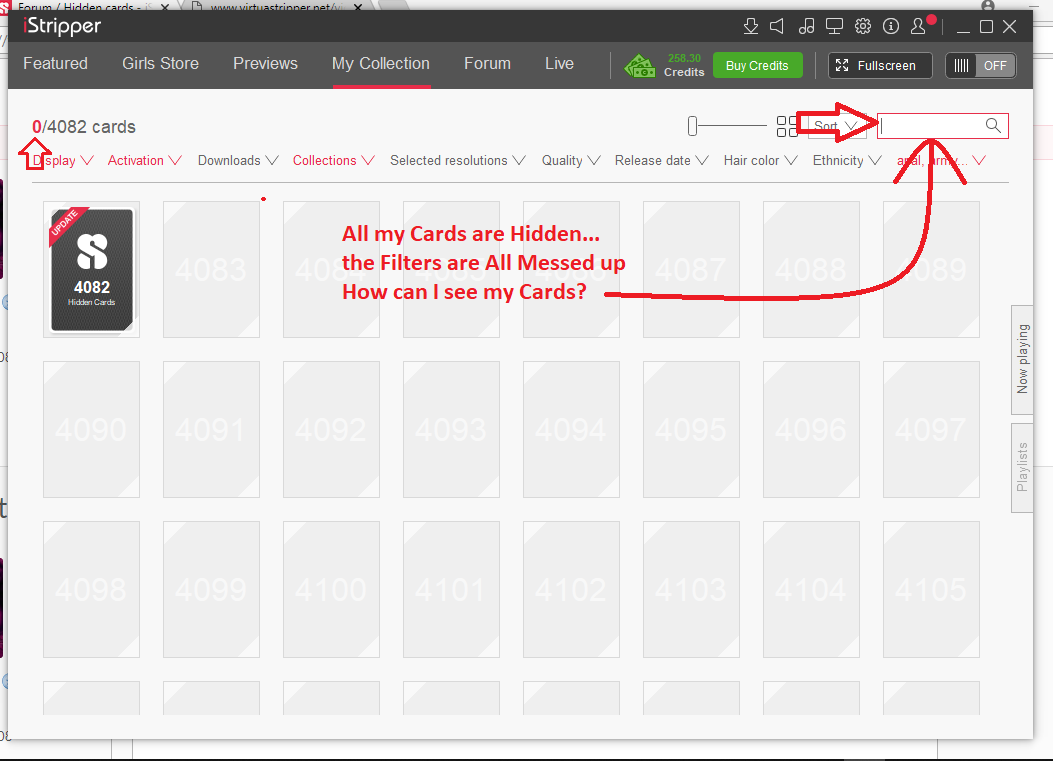Select the My Collection tab
Viewport: 1053px width, 761px height.
point(381,64)
